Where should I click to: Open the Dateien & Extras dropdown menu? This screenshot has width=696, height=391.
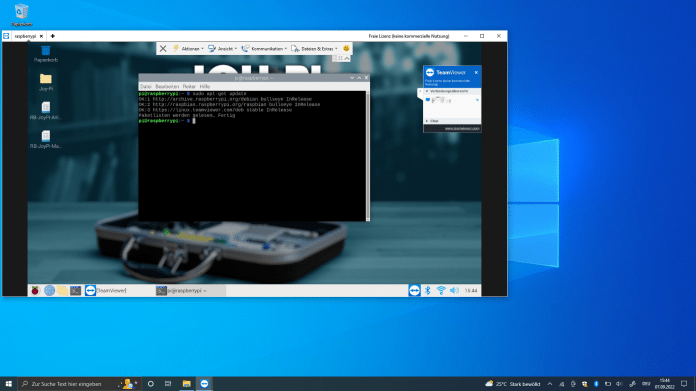314,49
